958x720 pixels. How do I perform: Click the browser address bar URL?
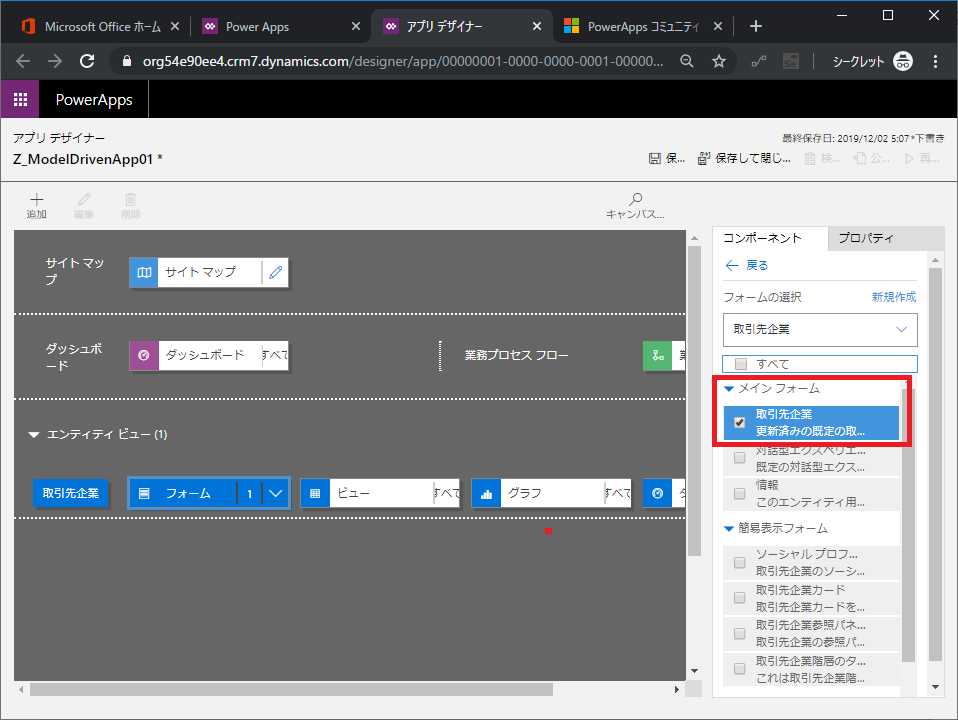click(403, 61)
